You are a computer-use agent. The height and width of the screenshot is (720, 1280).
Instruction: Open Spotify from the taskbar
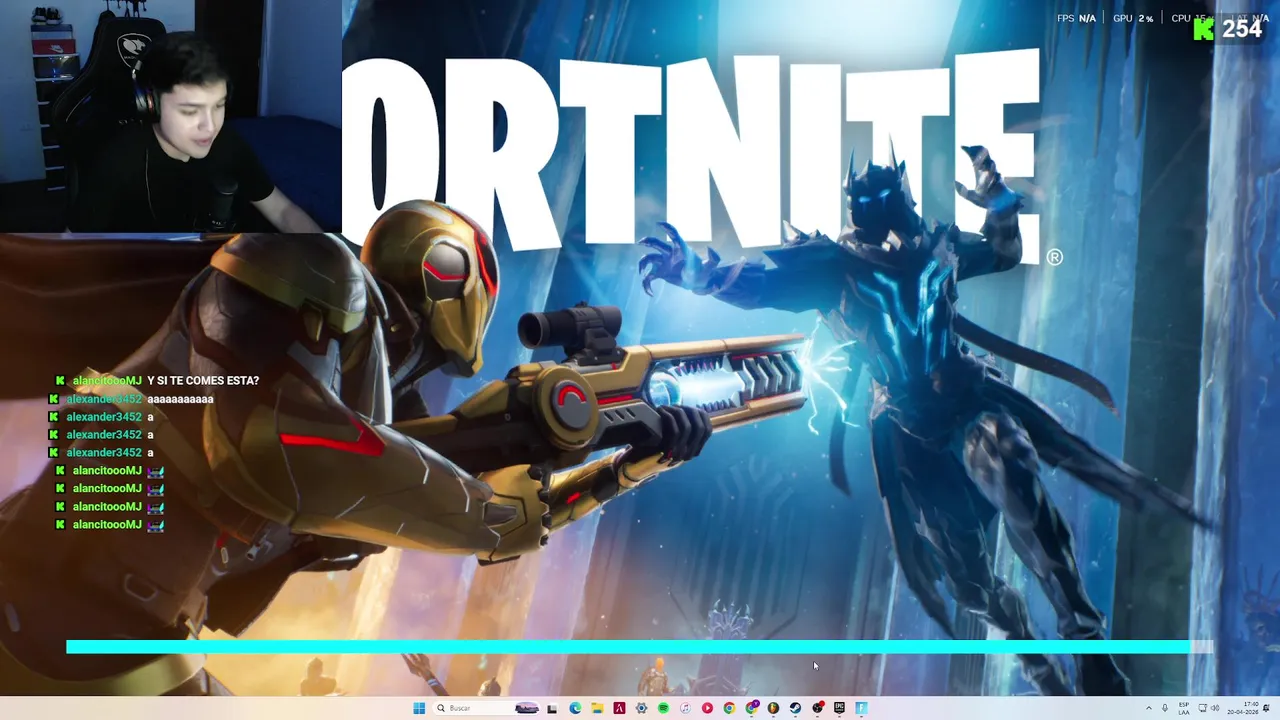point(663,708)
